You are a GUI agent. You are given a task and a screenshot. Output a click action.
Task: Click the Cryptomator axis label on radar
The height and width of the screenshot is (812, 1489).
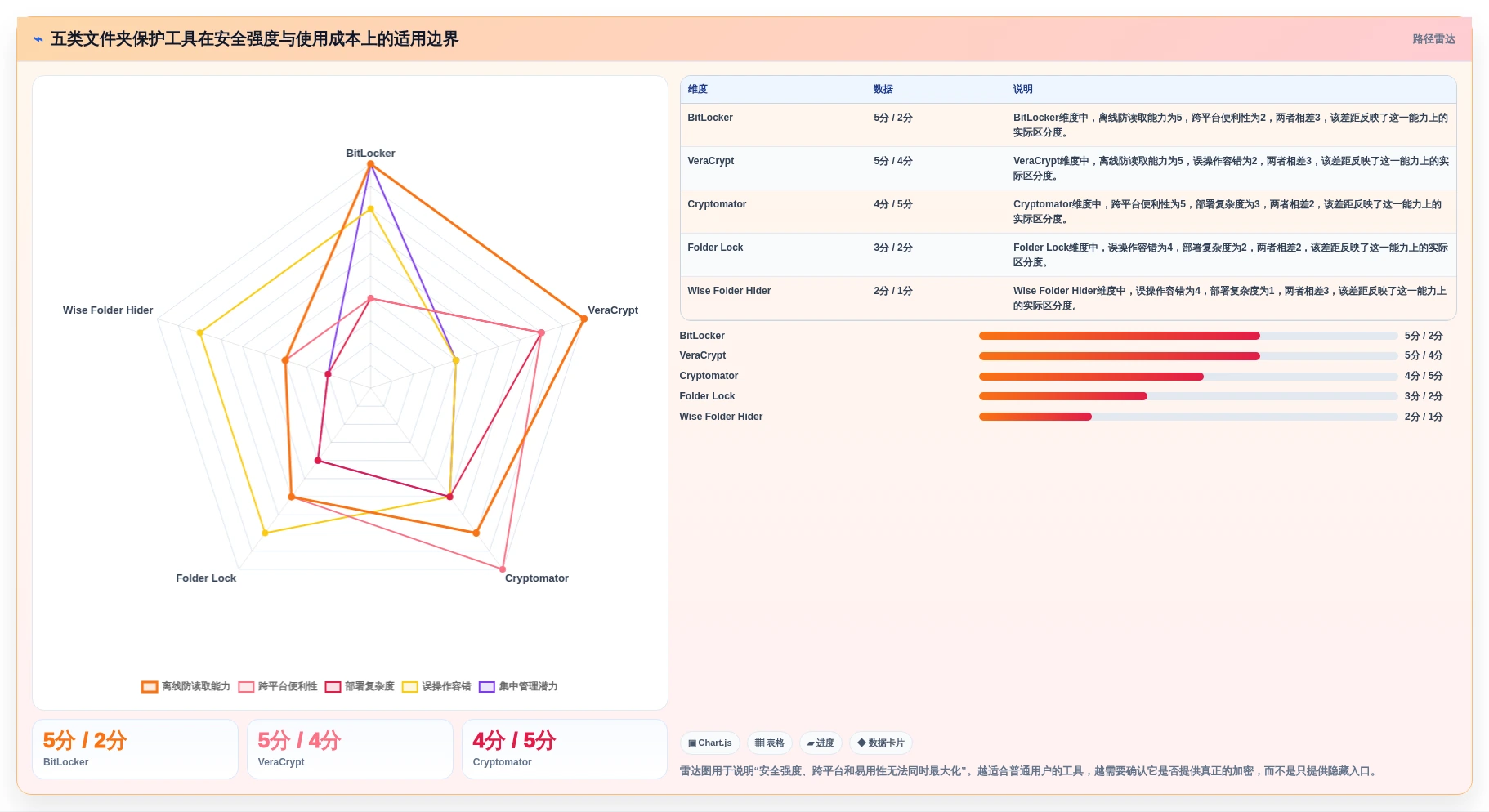[537, 578]
